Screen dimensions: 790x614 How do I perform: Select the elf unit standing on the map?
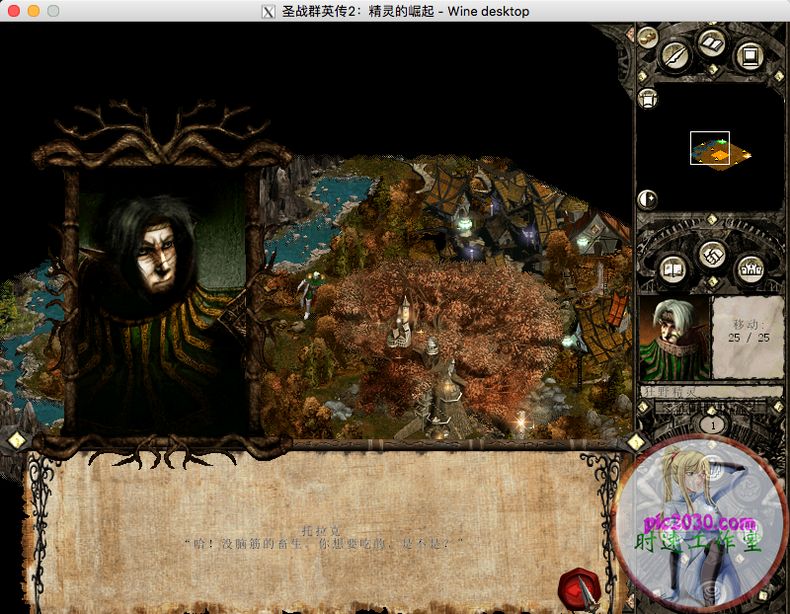[308, 294]
